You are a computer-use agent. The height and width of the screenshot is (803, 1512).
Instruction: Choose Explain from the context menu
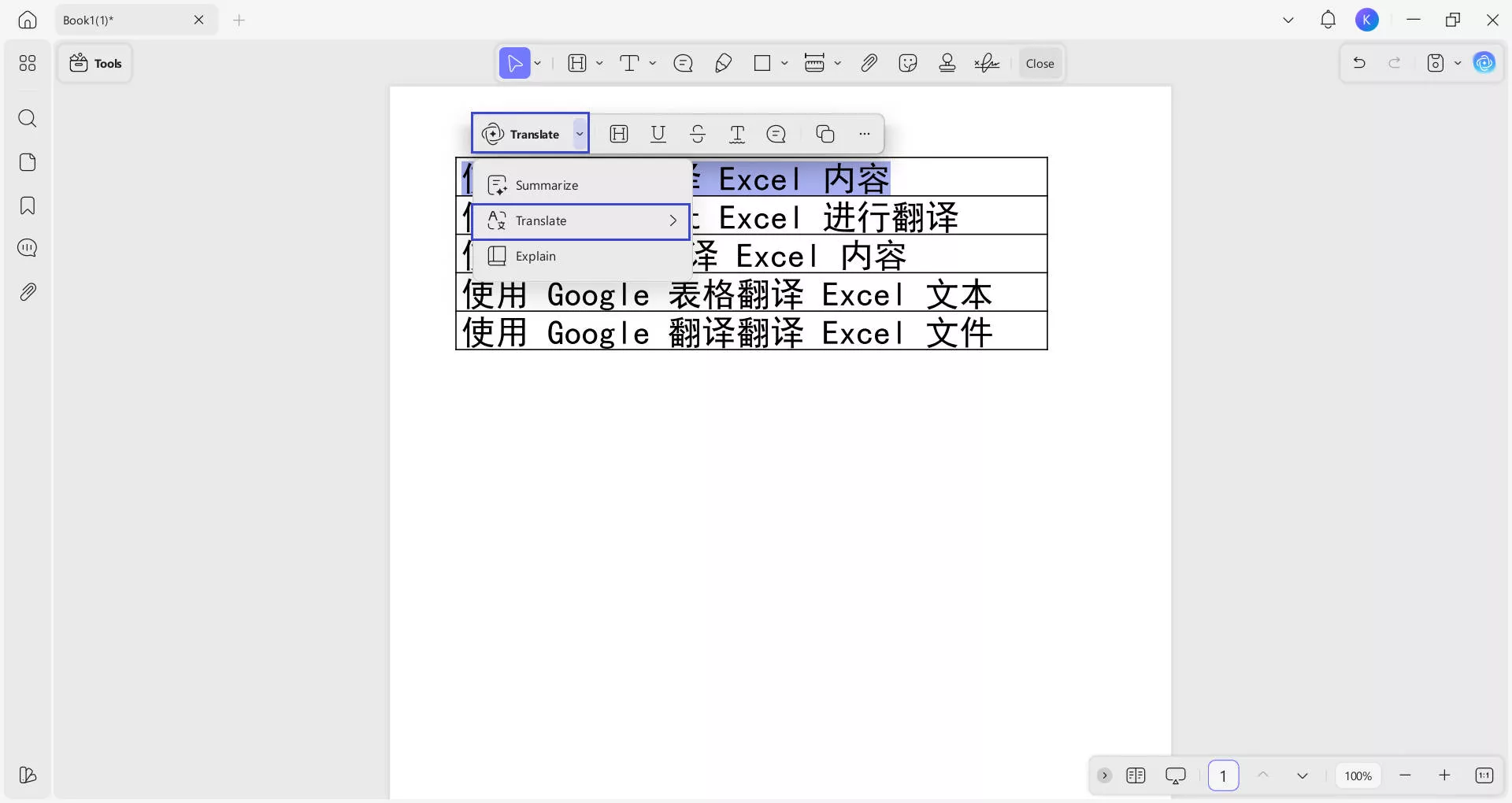click(x=534, y=256)
